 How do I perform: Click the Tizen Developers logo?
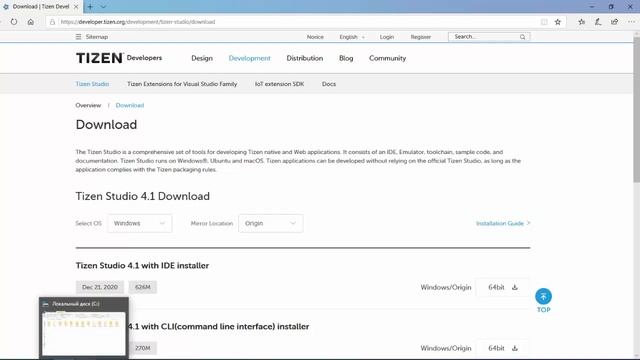tap(119, 58)
